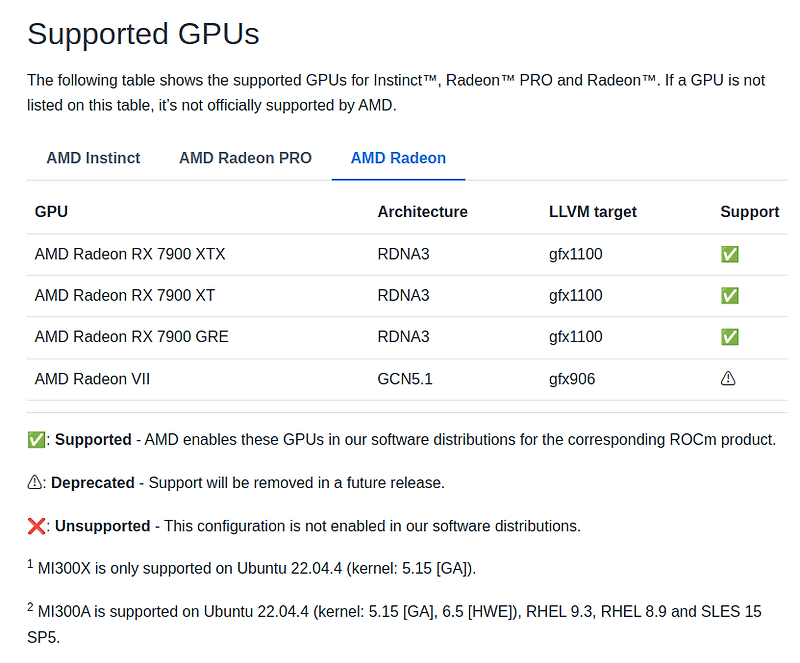Click the bold Supported legend label

(93, 440)
